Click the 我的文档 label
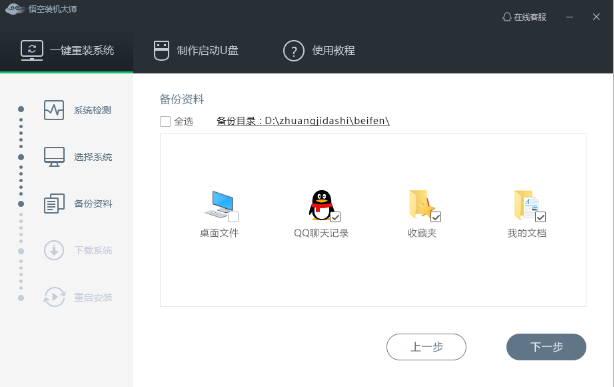The height and width of the screenshot is (387, 614). coord(527,233)
